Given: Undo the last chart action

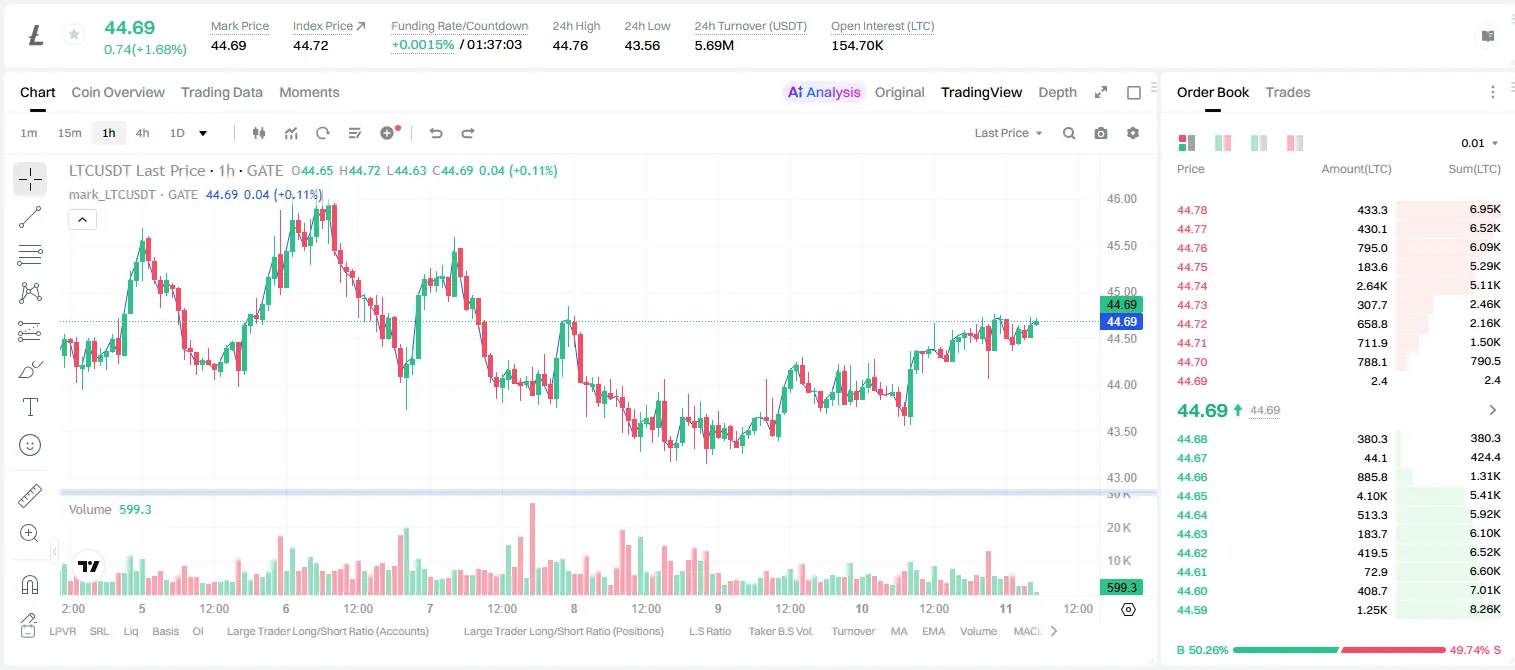Looking at the screenshot, I should [435, 133].
